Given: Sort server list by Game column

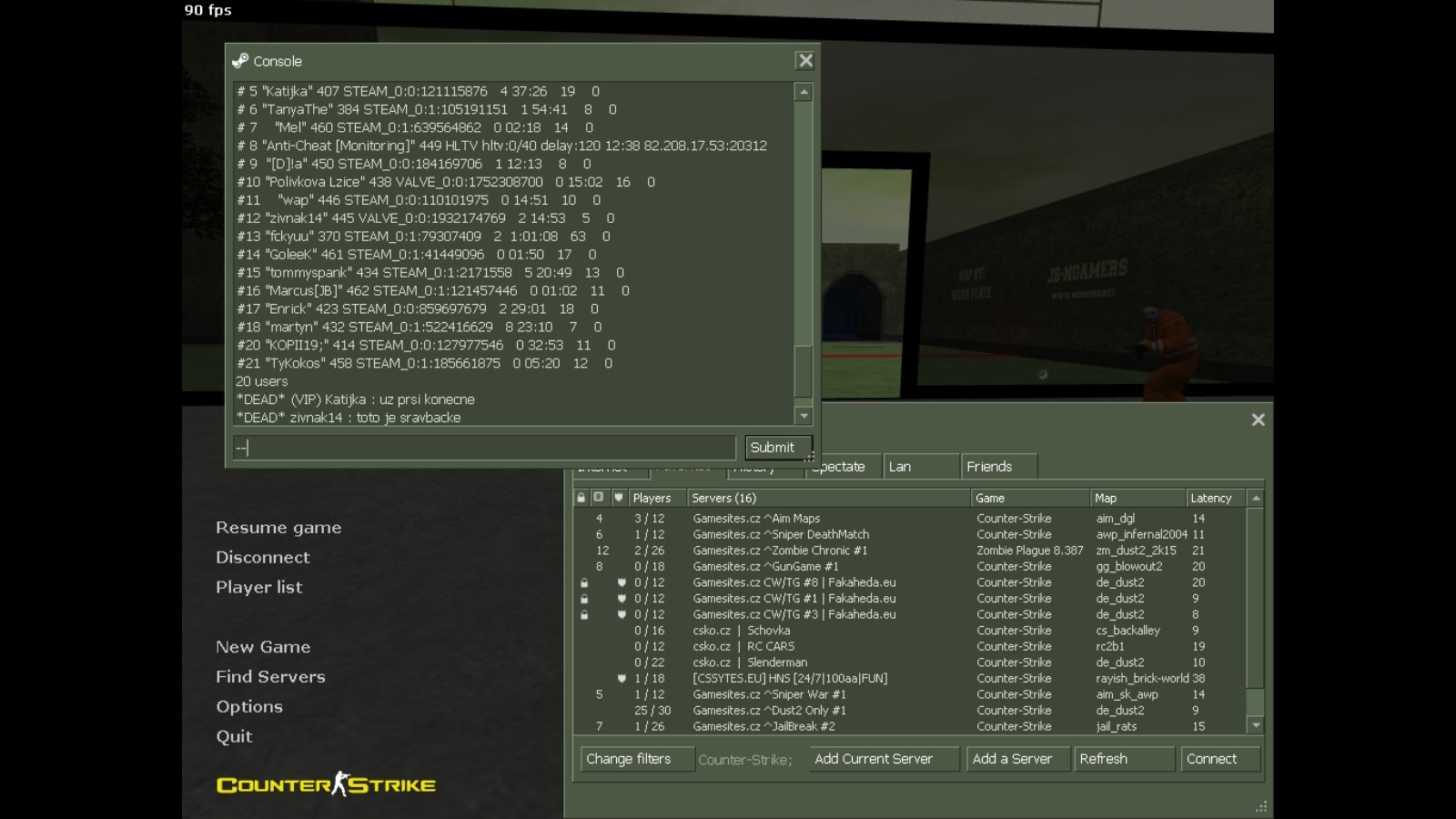Looking at the screenshot, I should 1031,498.
